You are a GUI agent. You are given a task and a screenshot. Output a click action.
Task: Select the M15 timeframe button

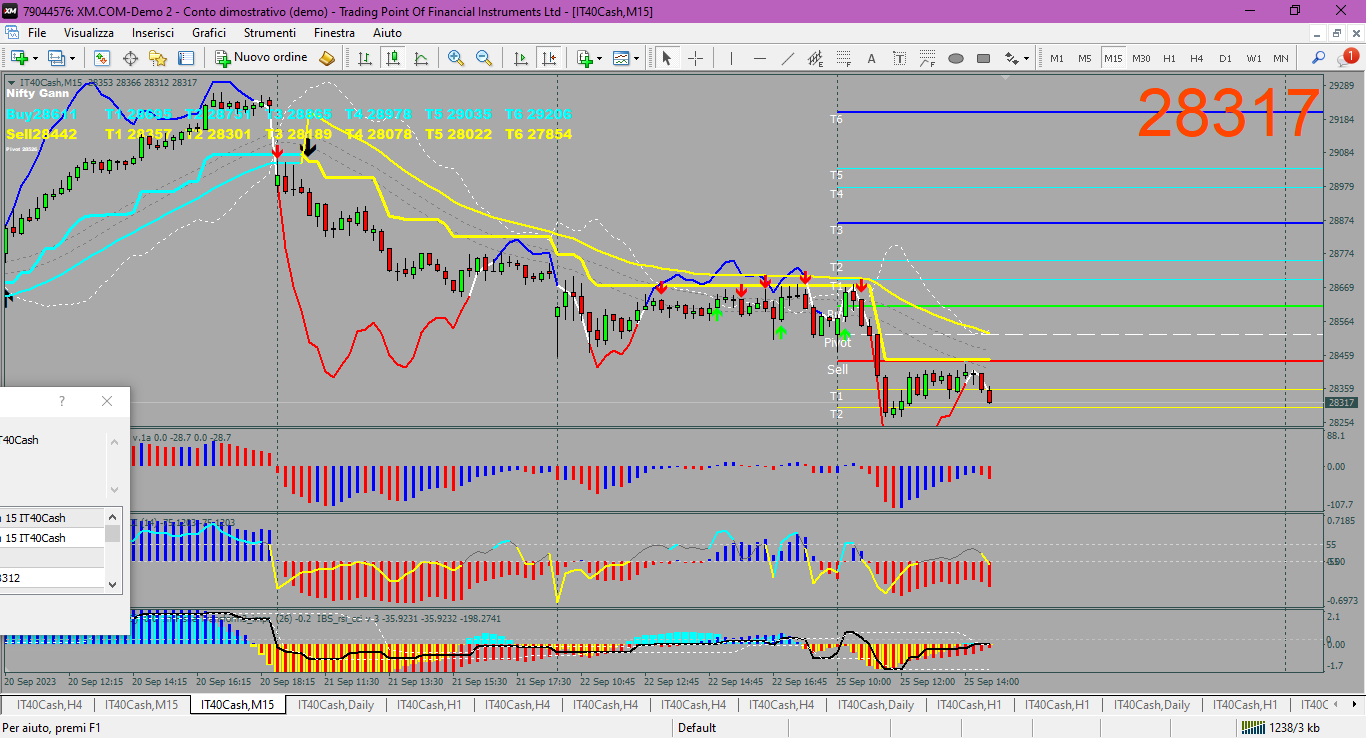(1113, 58)
